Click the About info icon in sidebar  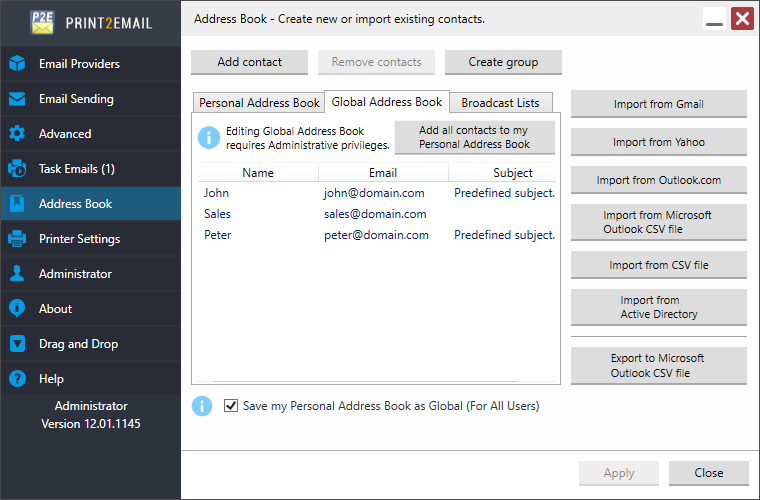[x=17, y=308]
